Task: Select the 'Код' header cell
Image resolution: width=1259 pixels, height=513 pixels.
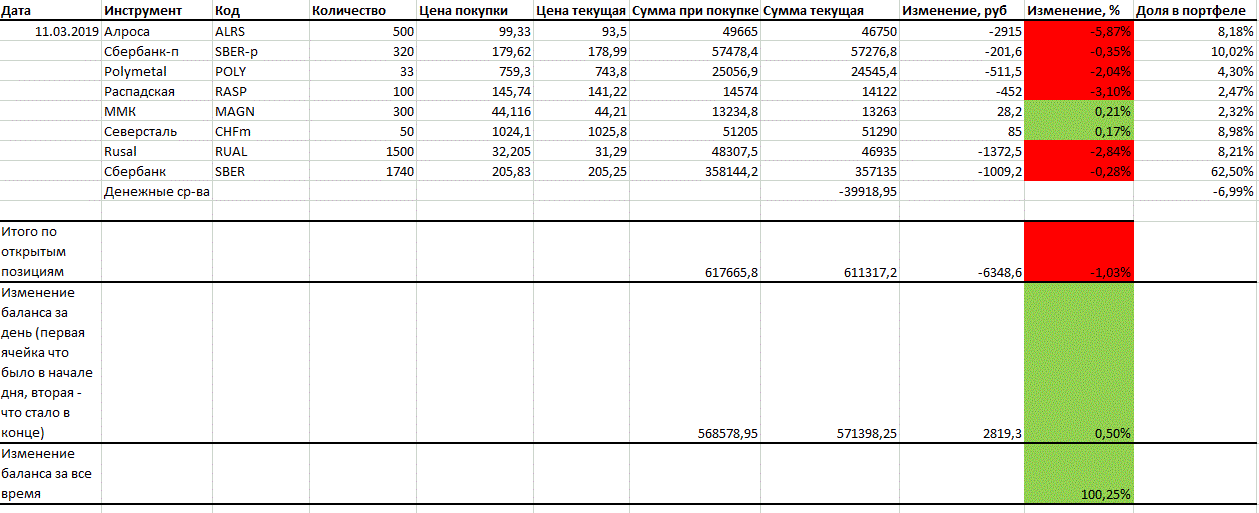Action: tap(260, 11)
